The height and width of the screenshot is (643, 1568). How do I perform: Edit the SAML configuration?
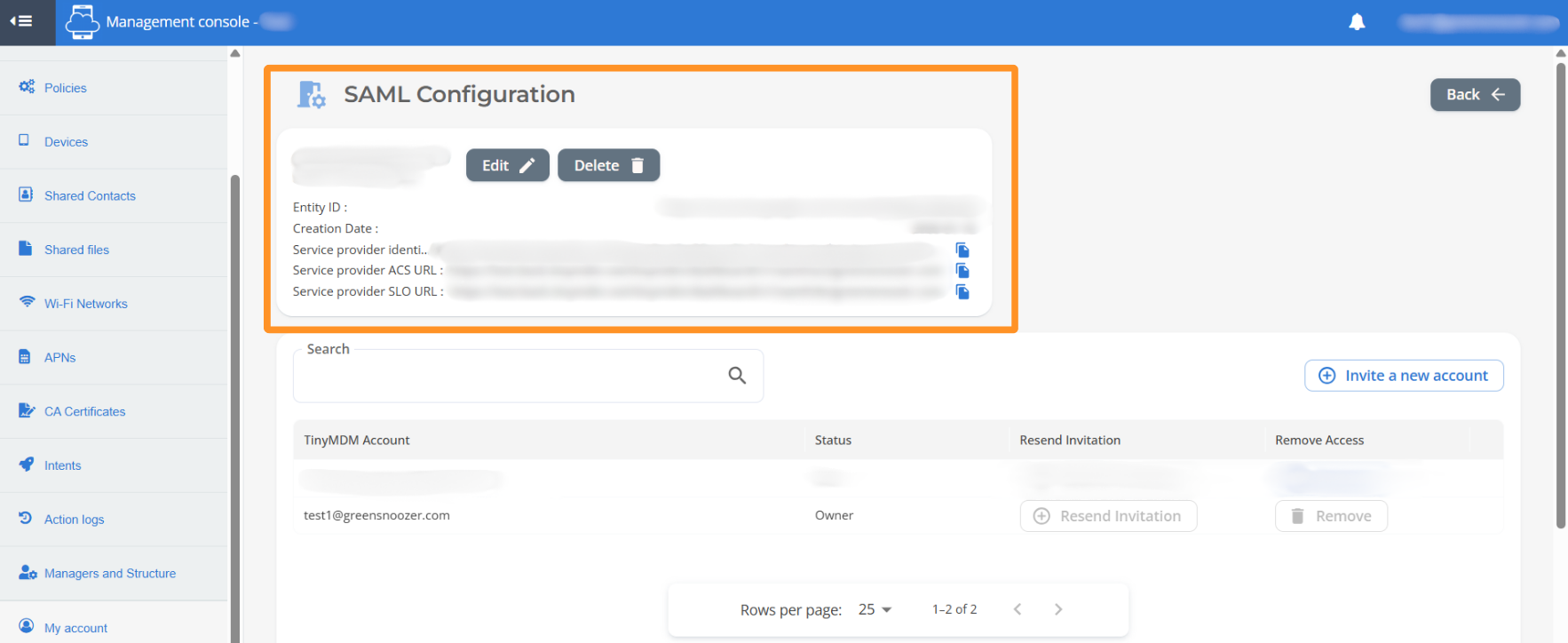pyautogui.click(x=508, y=165)
